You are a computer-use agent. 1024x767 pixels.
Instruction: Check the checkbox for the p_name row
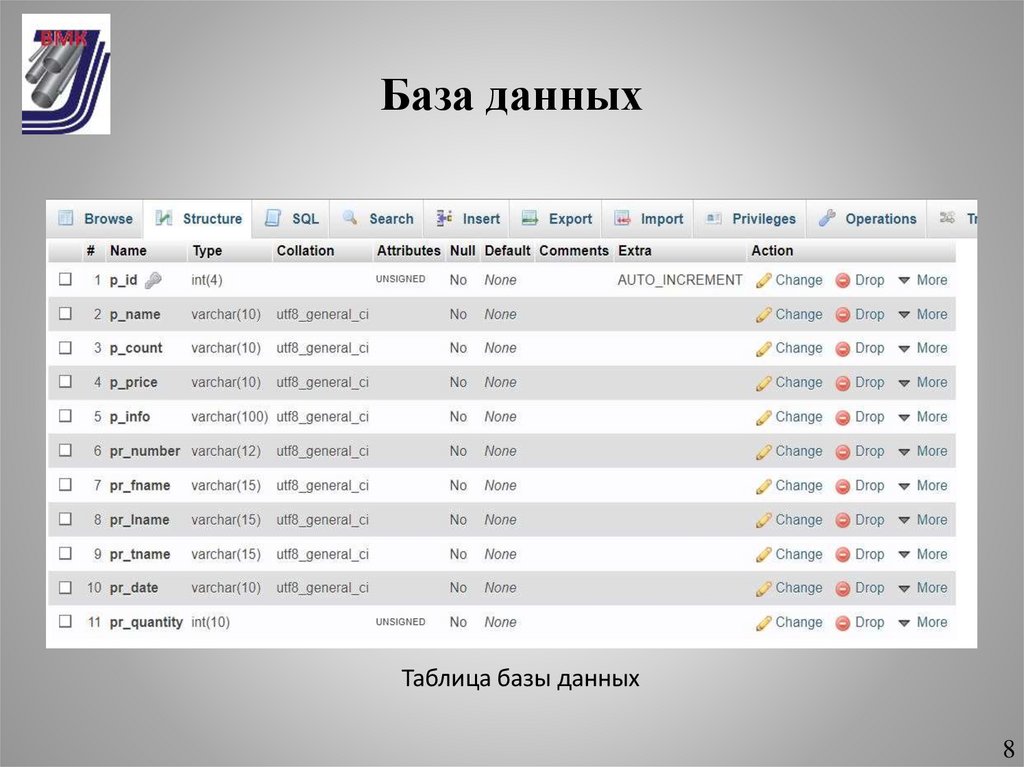tap(65, 314)
